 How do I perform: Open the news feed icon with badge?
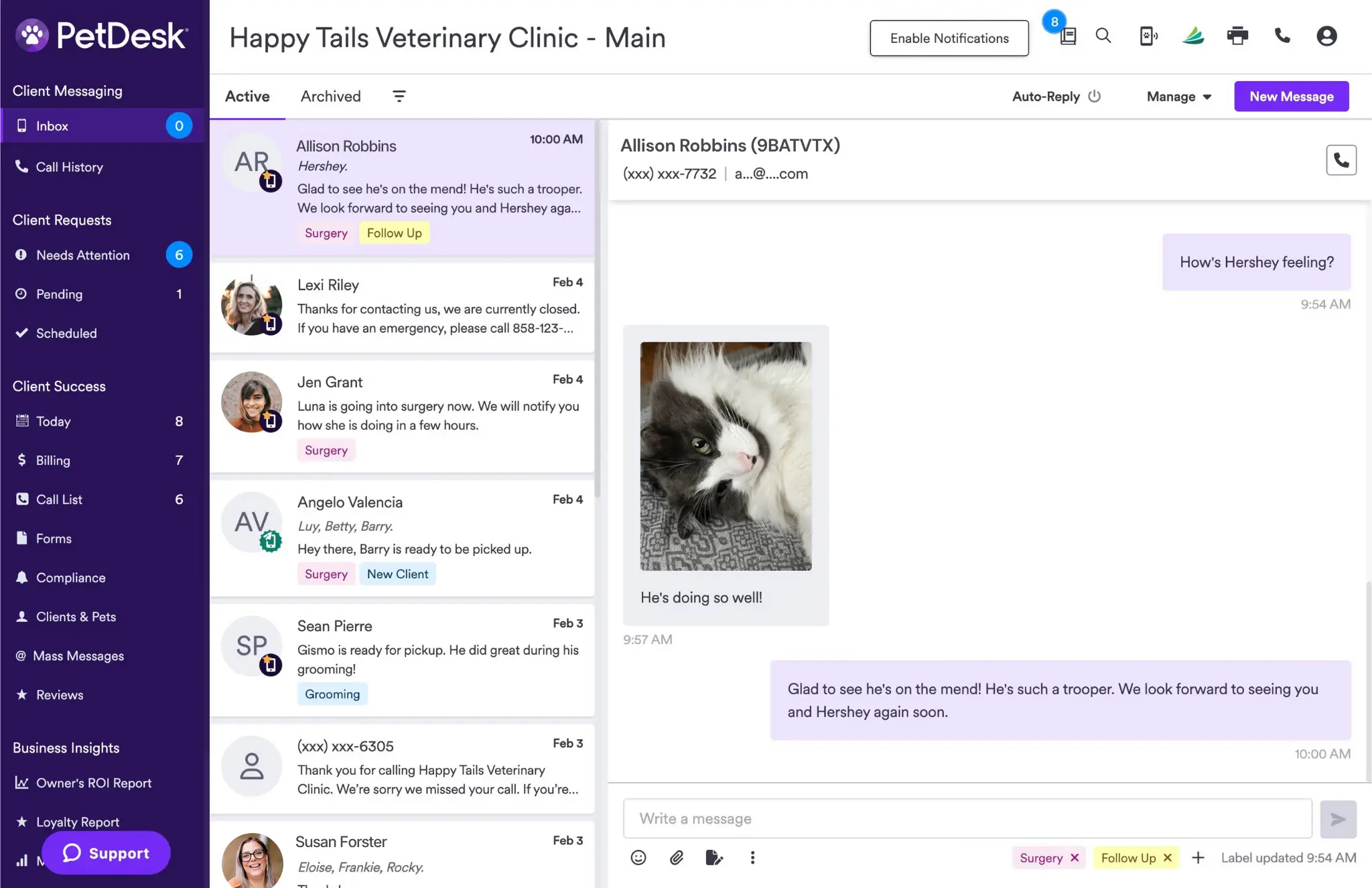click(x=1068, y=36)
